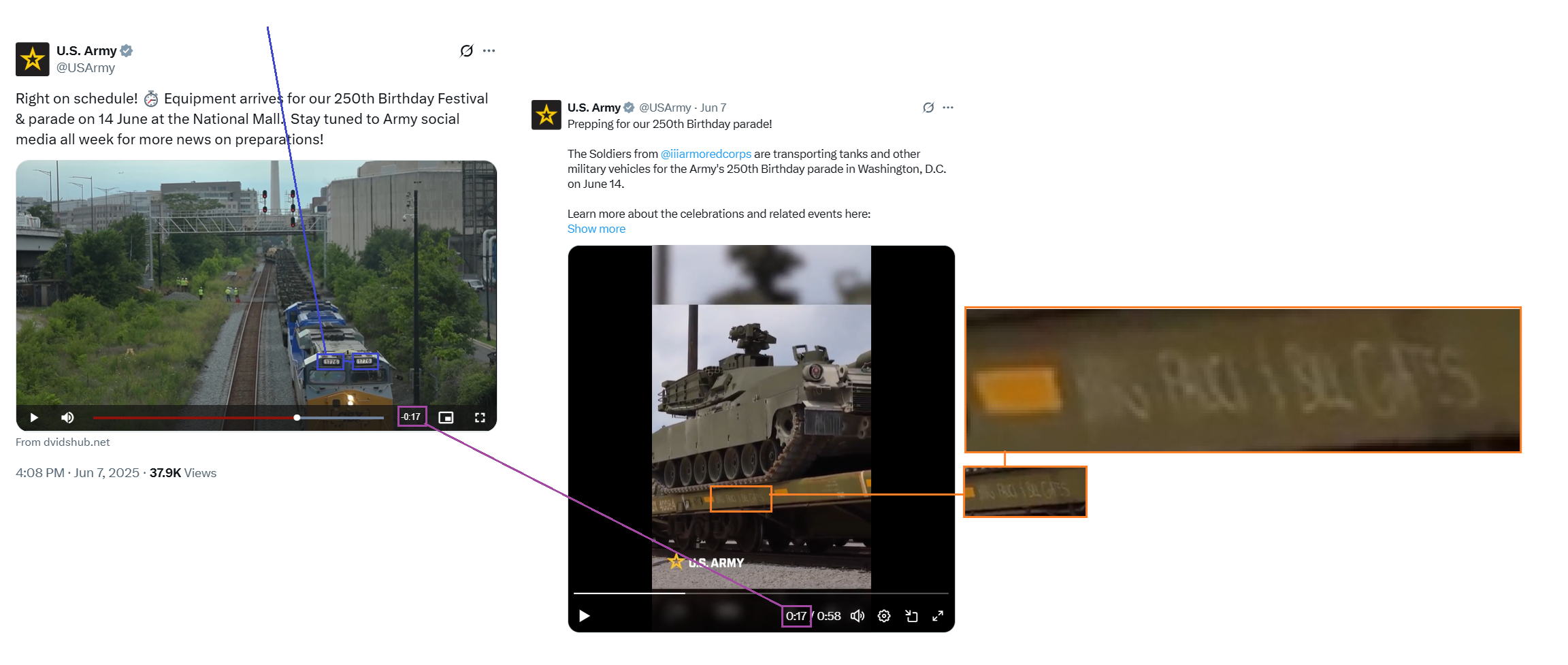
Task: Open the @iiiarmoredcorps mention link
Action: point(706,154)
